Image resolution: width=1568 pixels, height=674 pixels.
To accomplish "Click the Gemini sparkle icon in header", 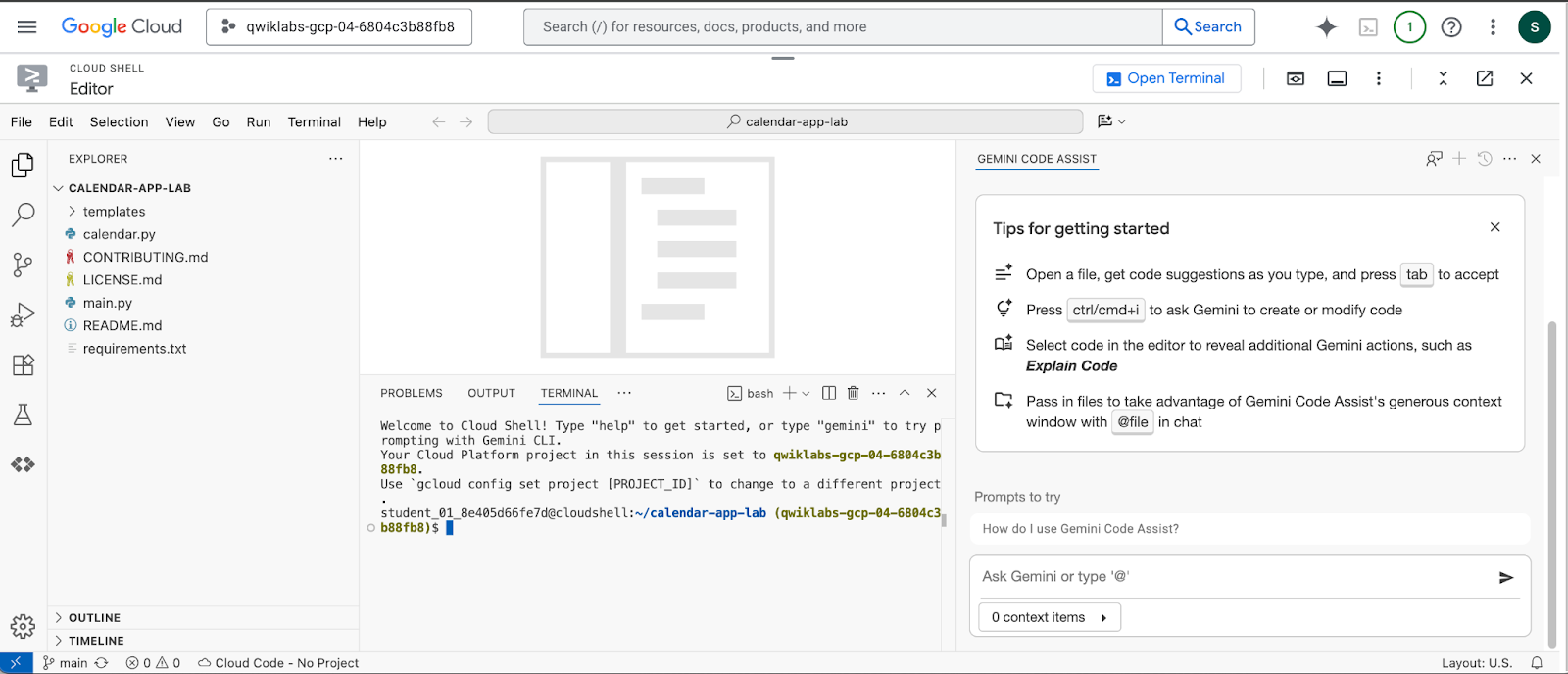I will pyautogui.click(x=1326, y=27).
